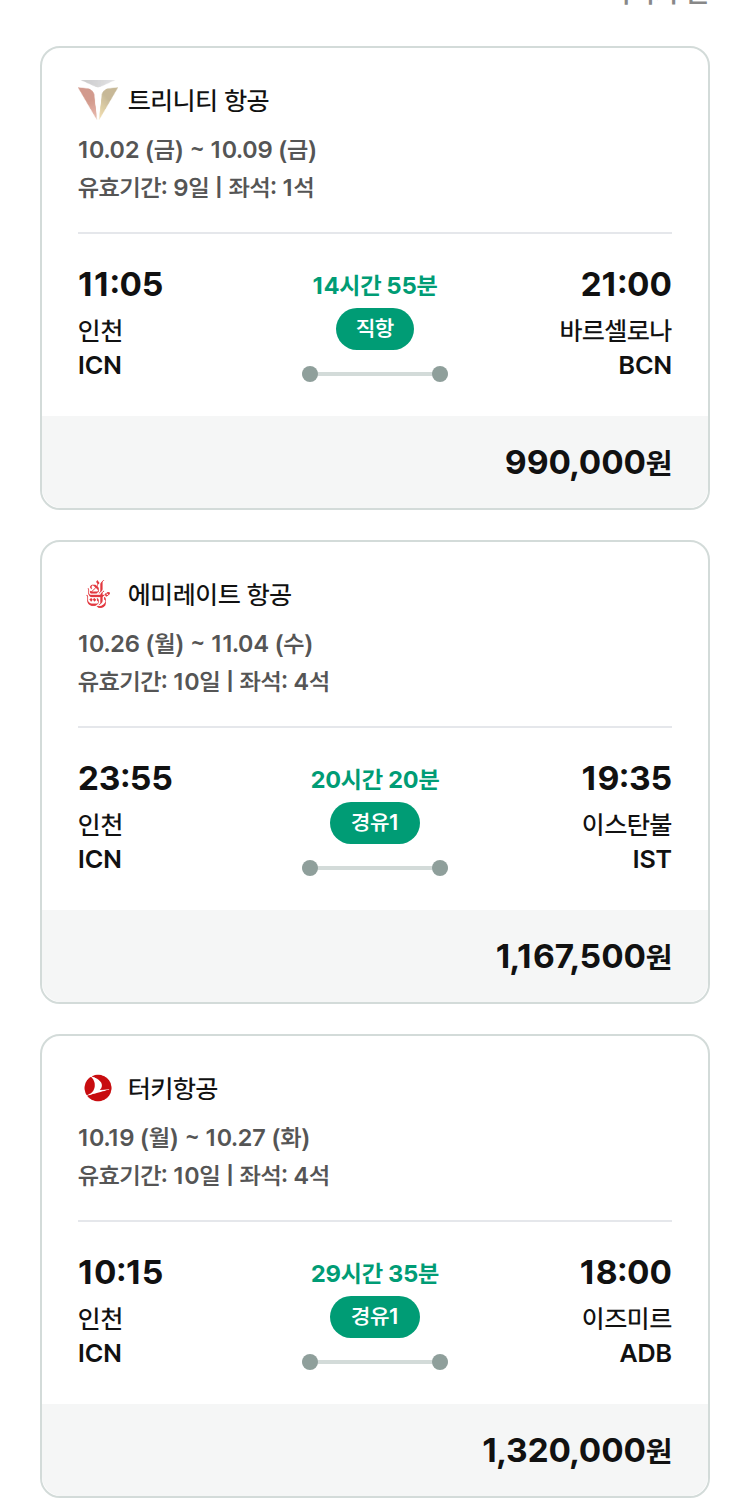This screenshot has height=1510, width=750.
Task: Click the 에미레이트 항공 airline name
Action: [210, 595]
